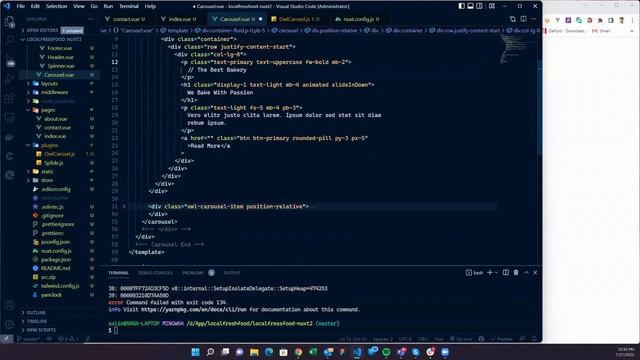Toggle bottom panel layout icon in title bar
The image size is (640, 360).
tap(470, 6)
